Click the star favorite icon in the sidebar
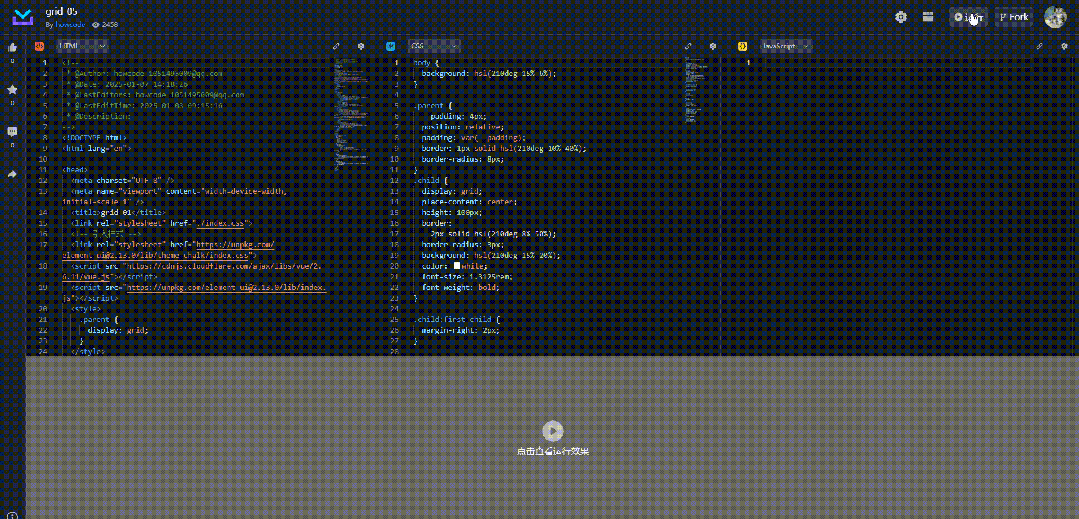1079x519 pixels. click(x=12, y=89)
